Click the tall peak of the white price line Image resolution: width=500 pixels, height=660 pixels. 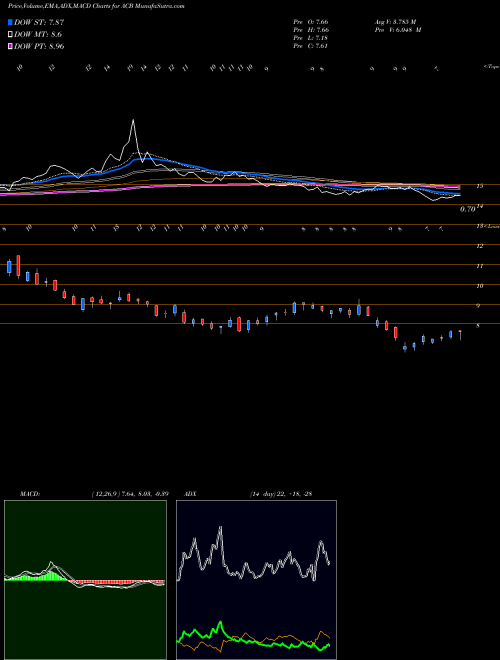133,121
